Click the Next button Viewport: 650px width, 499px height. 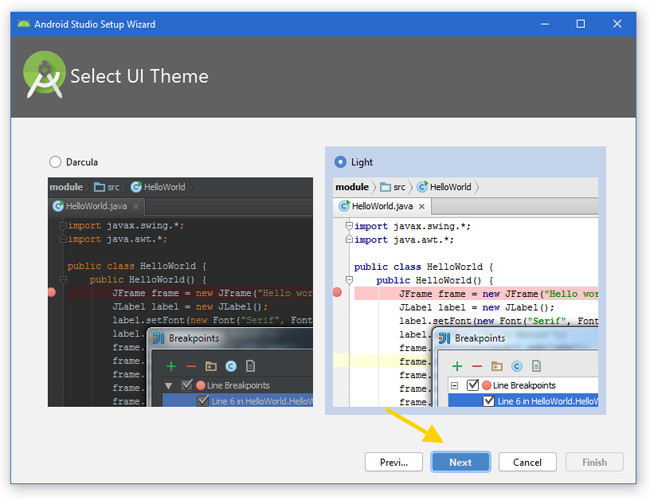coord(460,462)
